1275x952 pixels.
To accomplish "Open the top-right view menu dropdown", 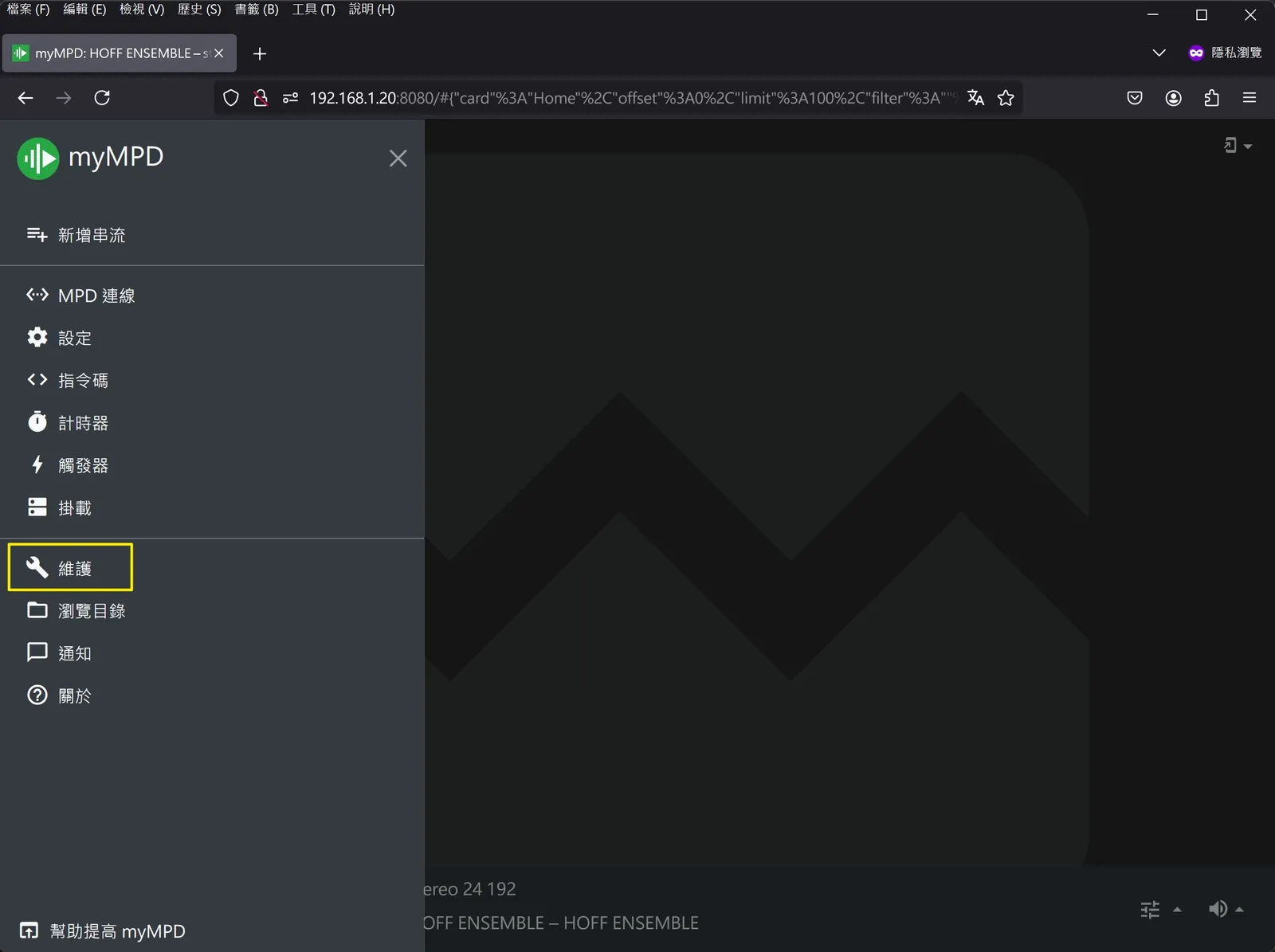I will coord(1238,146).
